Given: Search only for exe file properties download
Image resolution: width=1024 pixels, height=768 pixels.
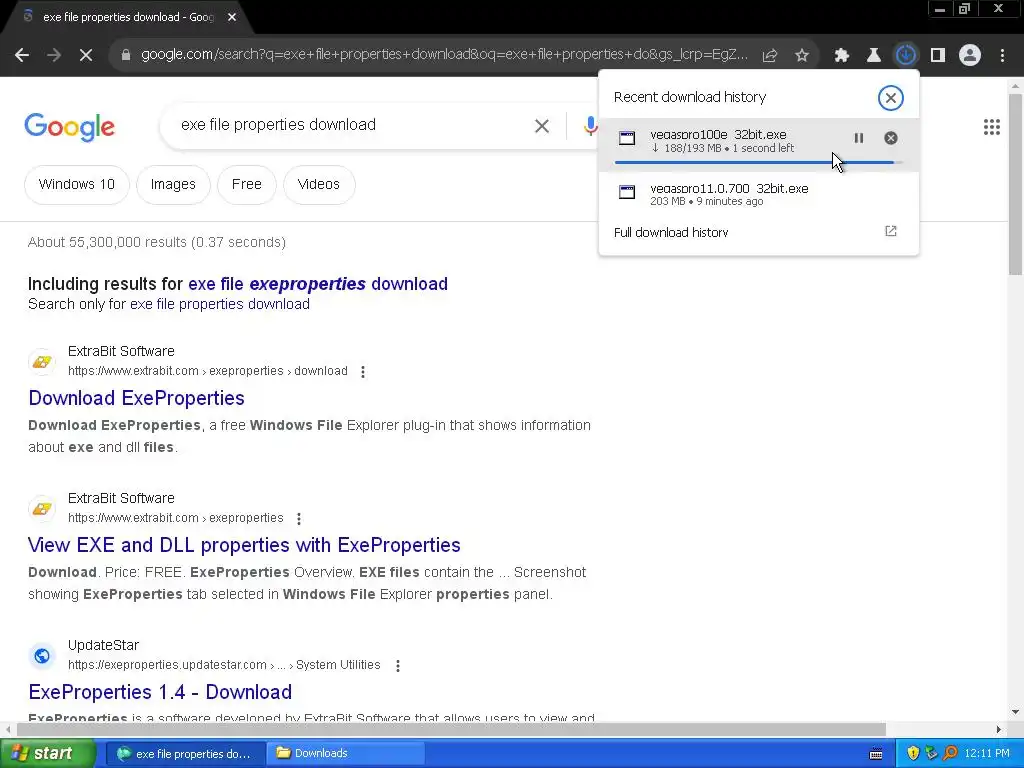Looking at the screenshot, I should [219, 304].
